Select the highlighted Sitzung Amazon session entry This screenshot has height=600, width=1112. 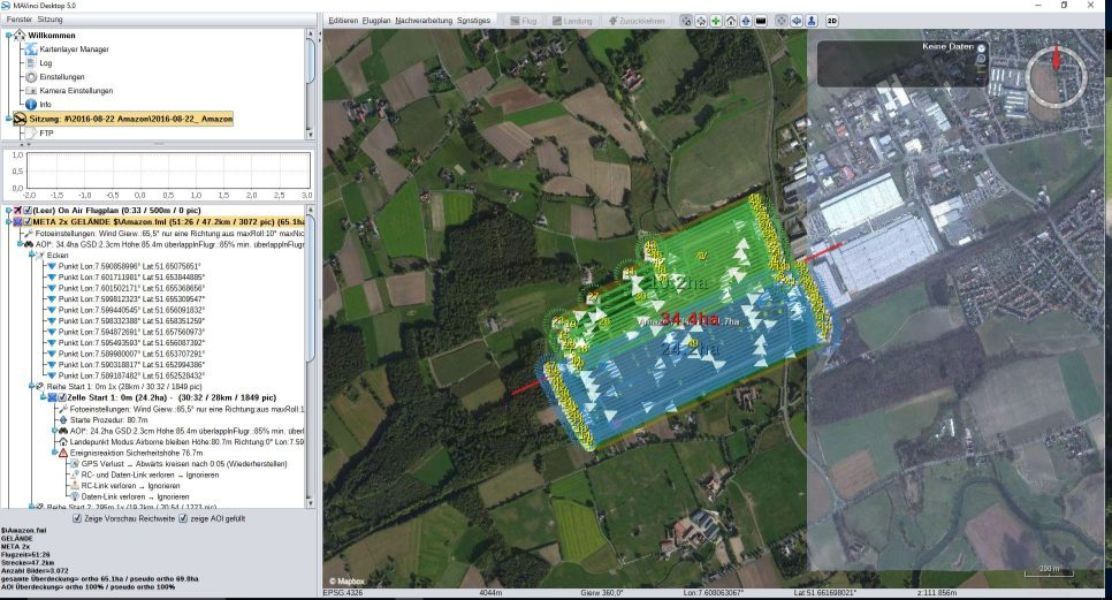click(140, 117)
